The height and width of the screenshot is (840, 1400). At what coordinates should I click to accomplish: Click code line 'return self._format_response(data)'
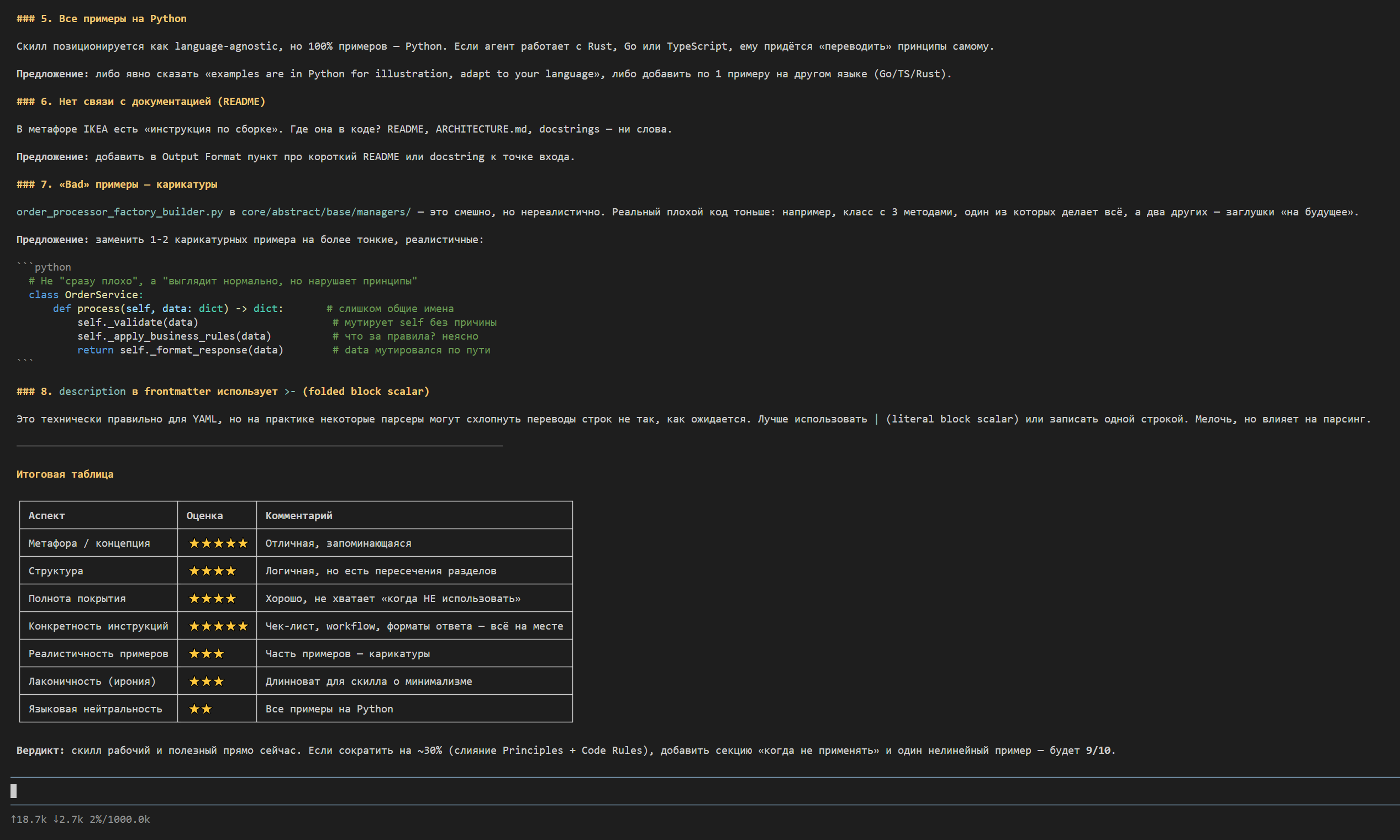point(180,350)
